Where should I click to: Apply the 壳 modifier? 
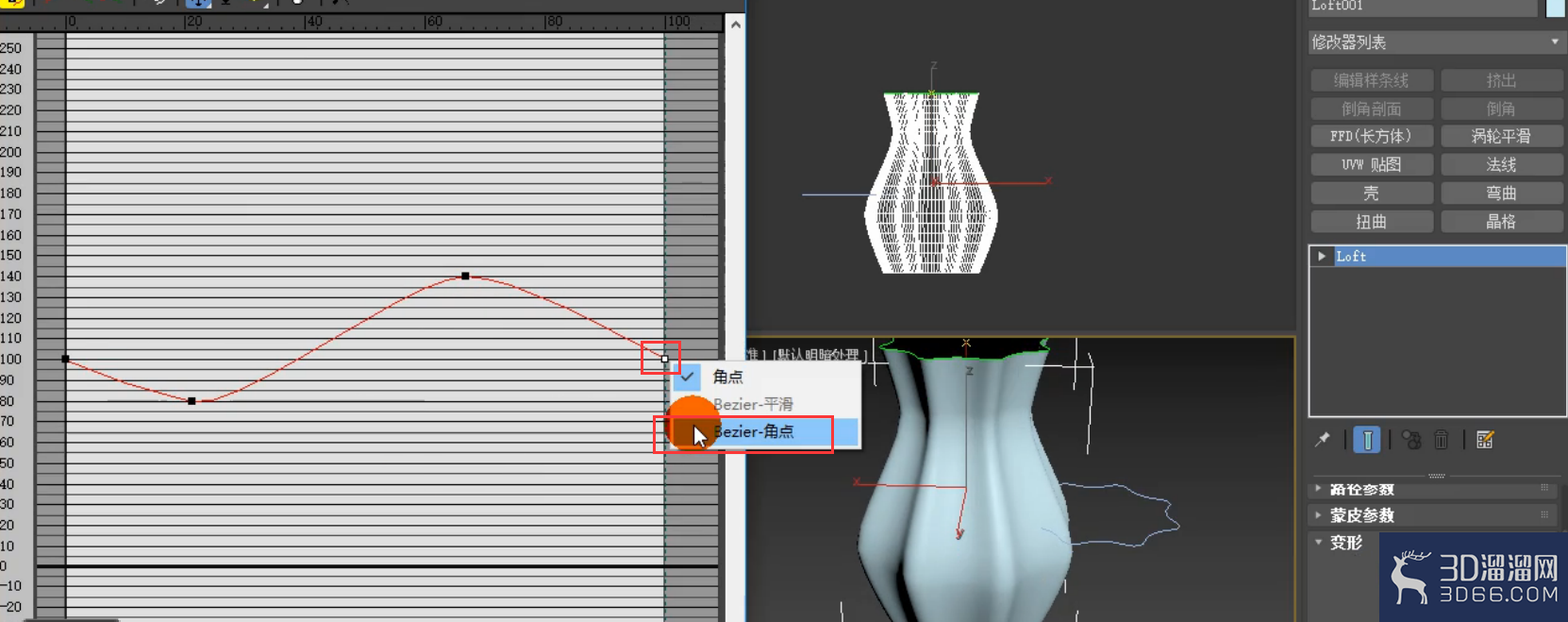[x=1372, y=193]
